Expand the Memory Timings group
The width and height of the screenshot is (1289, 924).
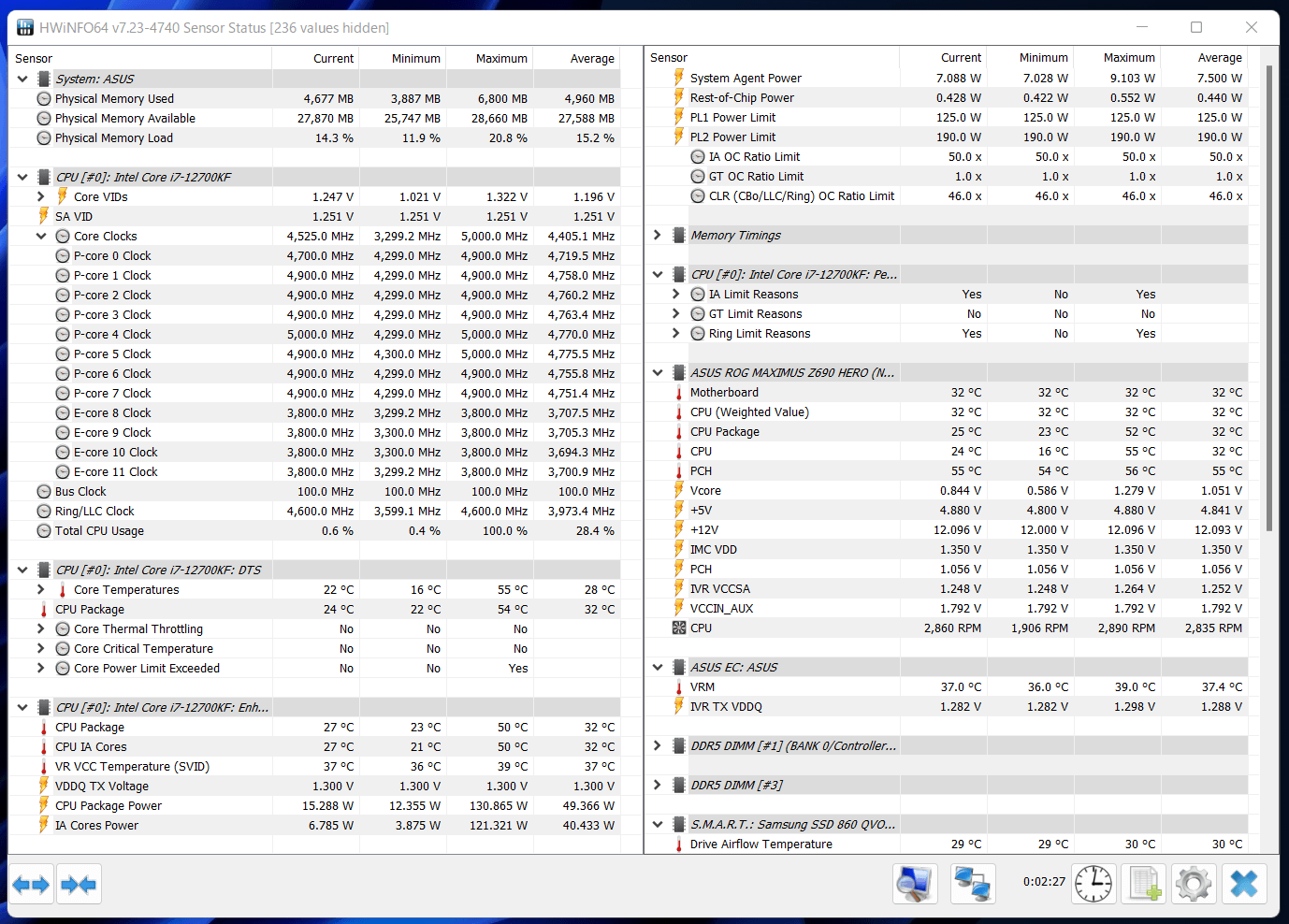tap(658, 236)
